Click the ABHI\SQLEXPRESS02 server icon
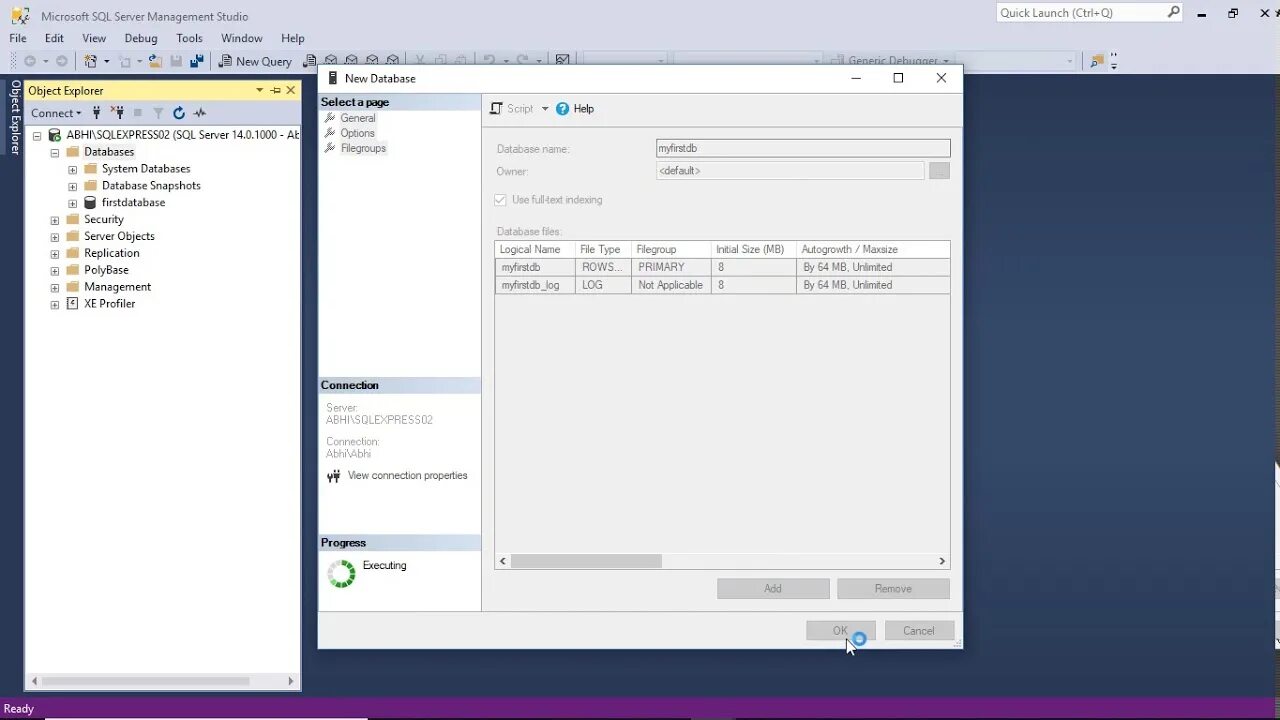 (55, 135)
